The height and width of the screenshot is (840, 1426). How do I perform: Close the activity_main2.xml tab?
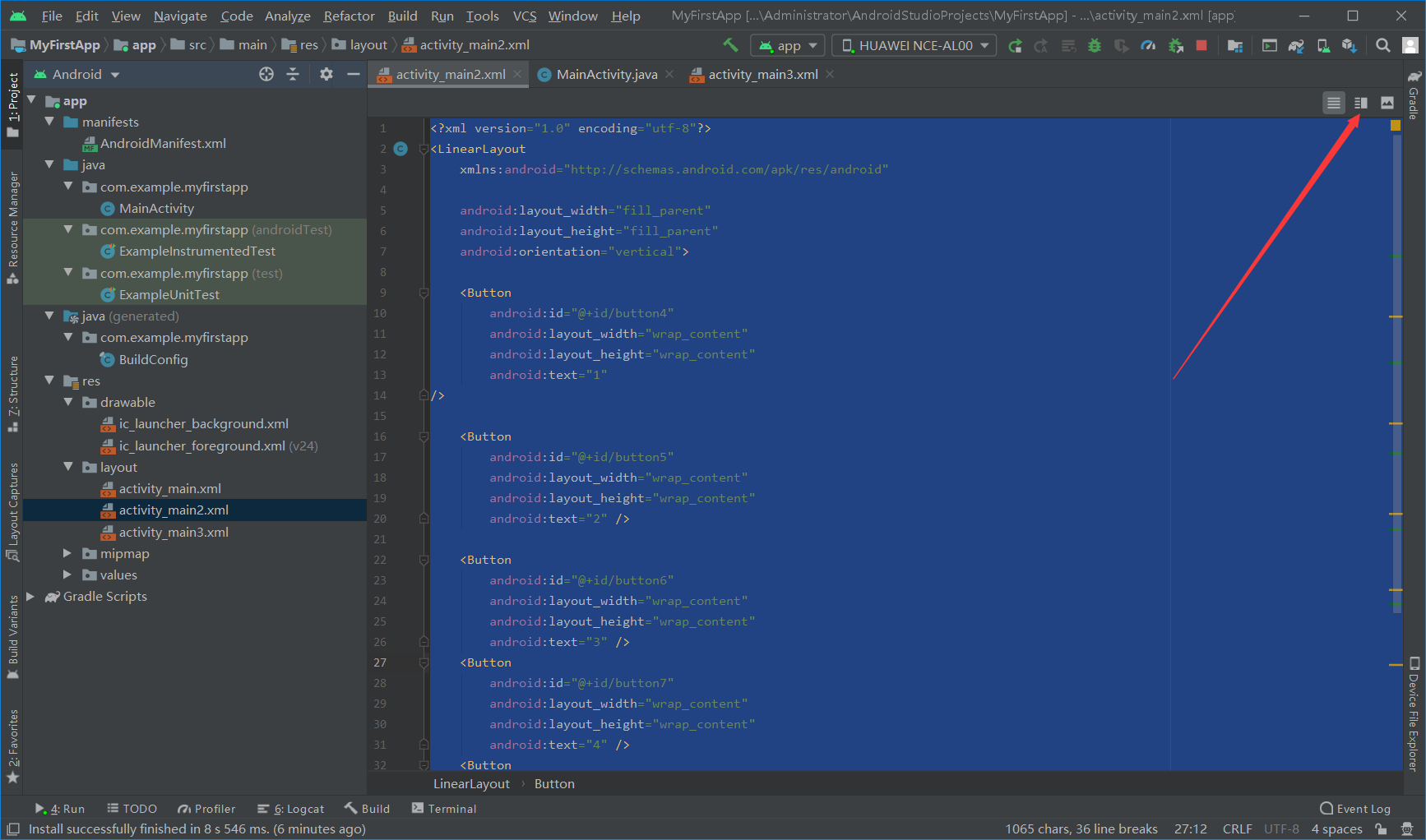click(517, 74)
